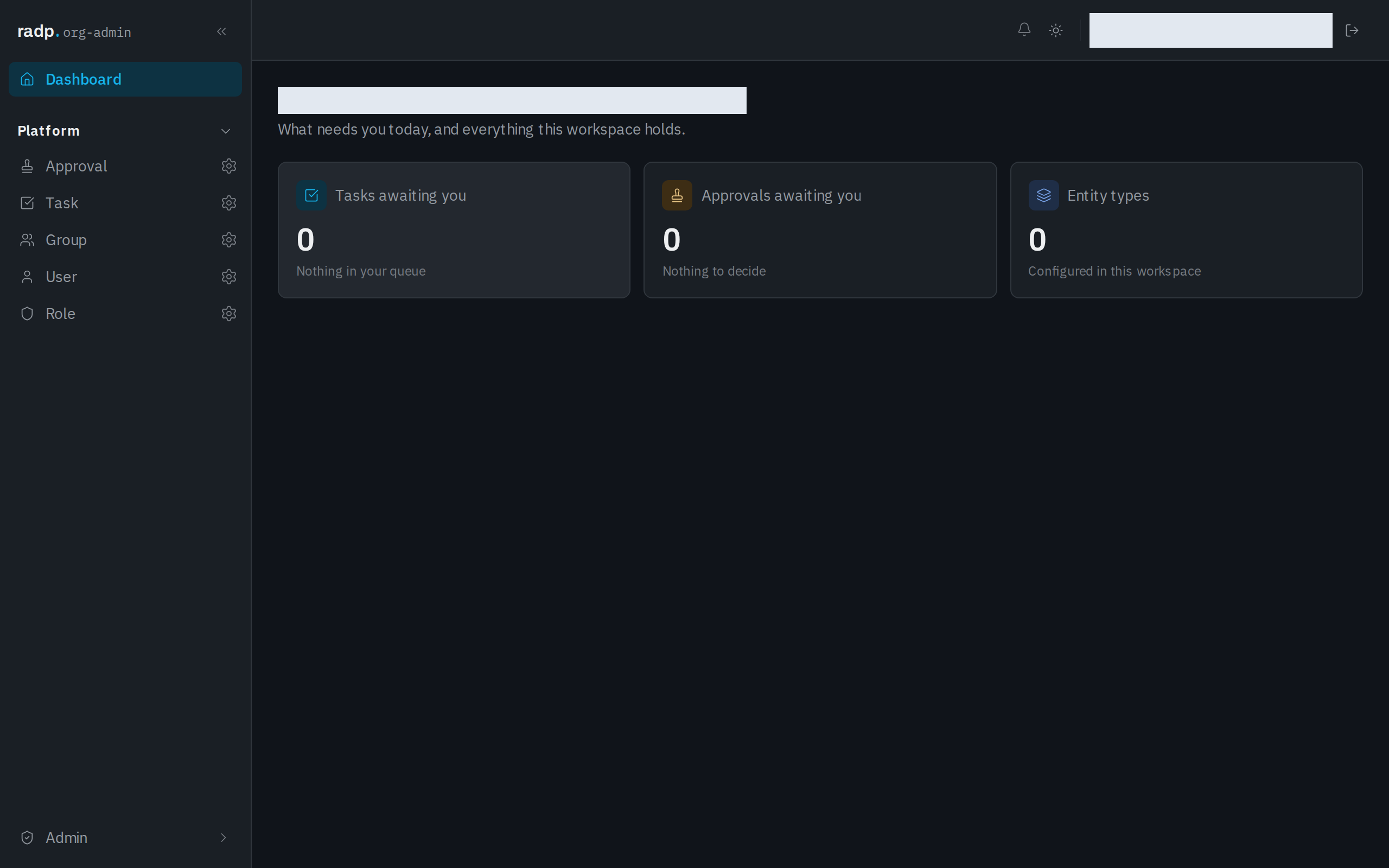Click 'Configured in this workspace' text
The width and height of the screenshot is (1389, 868).
tap(1114, 271)
